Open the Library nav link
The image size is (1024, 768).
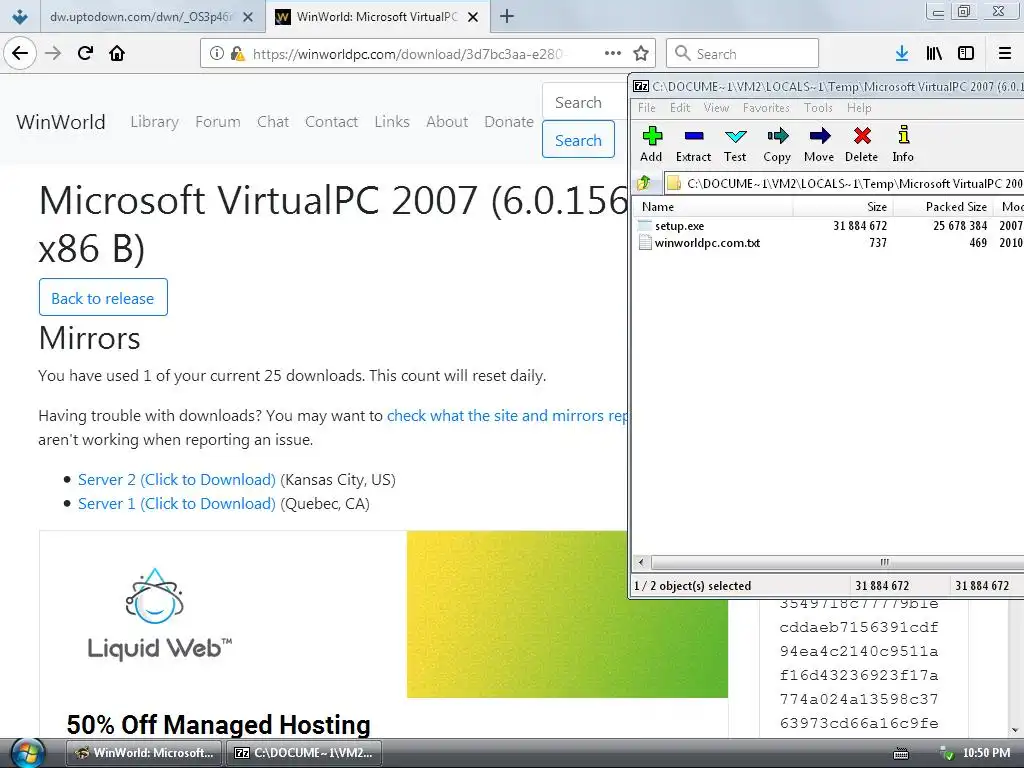tap(154, 121)
